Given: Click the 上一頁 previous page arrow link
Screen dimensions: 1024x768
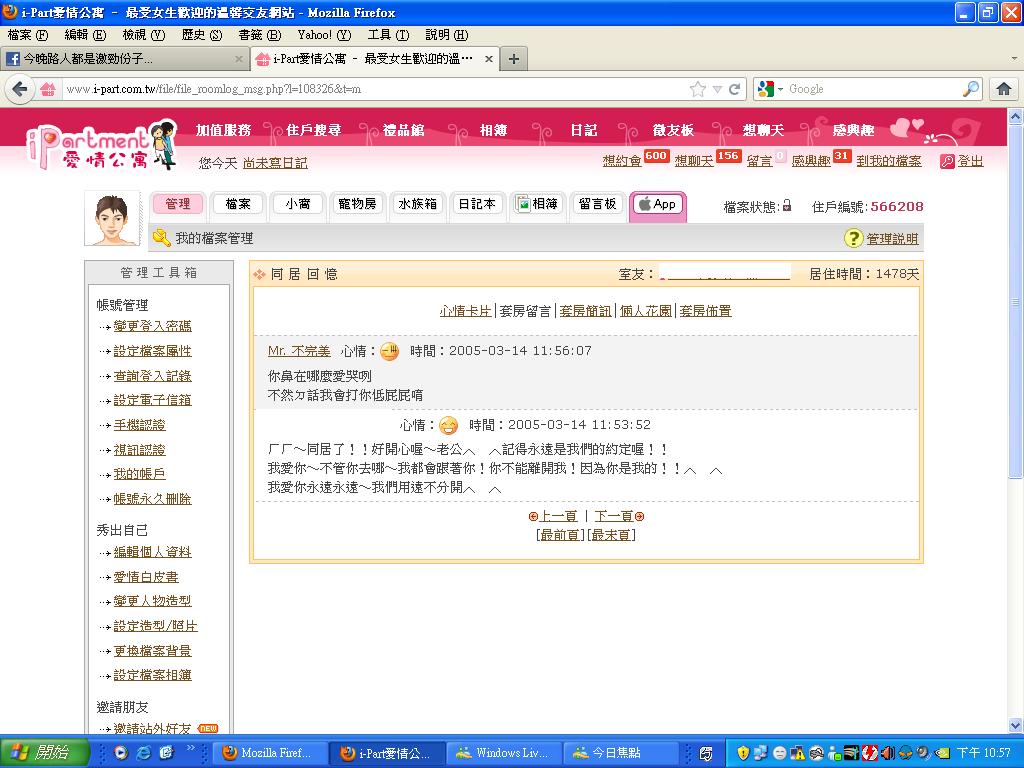Looking at the screenshot, I should click(553, 516).
